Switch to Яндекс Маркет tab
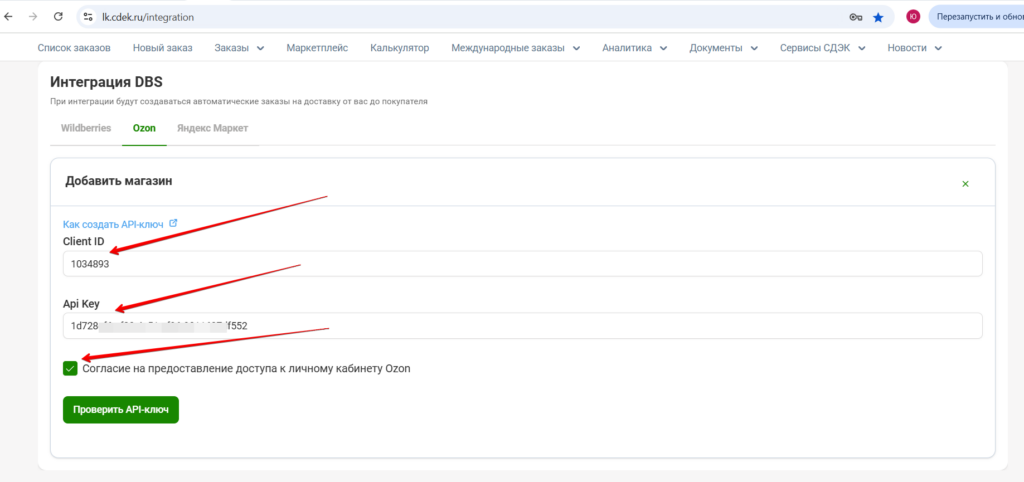 point(213,128)
